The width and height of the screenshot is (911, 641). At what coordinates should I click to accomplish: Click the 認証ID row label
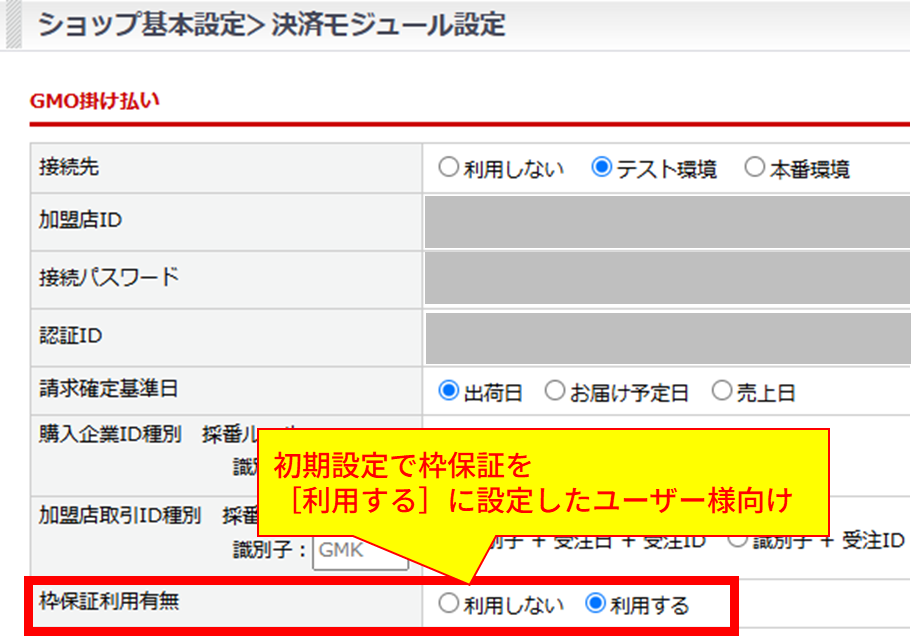(x=70, y=336)
